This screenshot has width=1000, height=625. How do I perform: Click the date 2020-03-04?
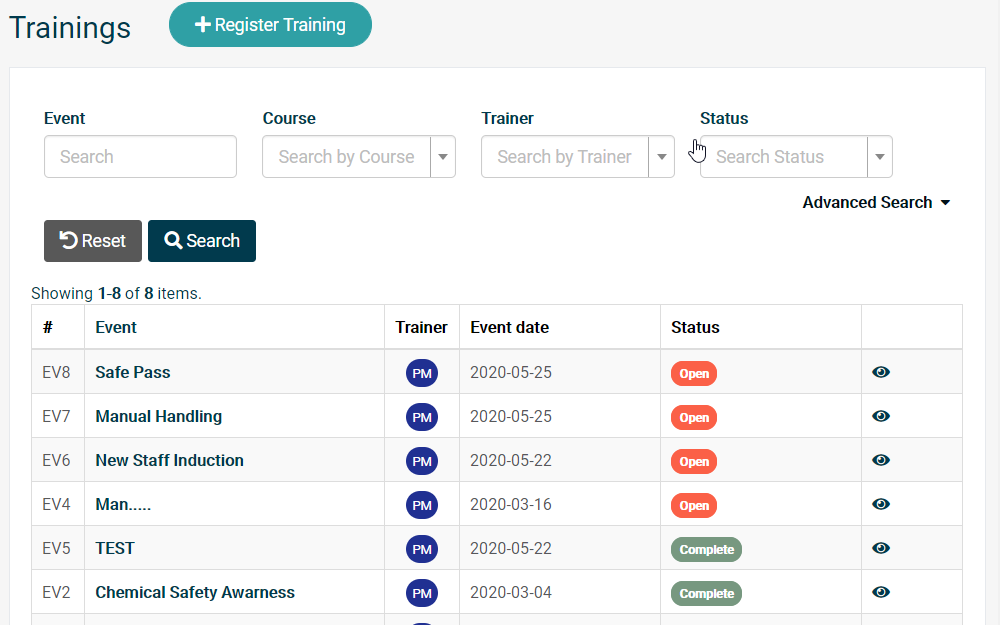(x=511, y=592)
